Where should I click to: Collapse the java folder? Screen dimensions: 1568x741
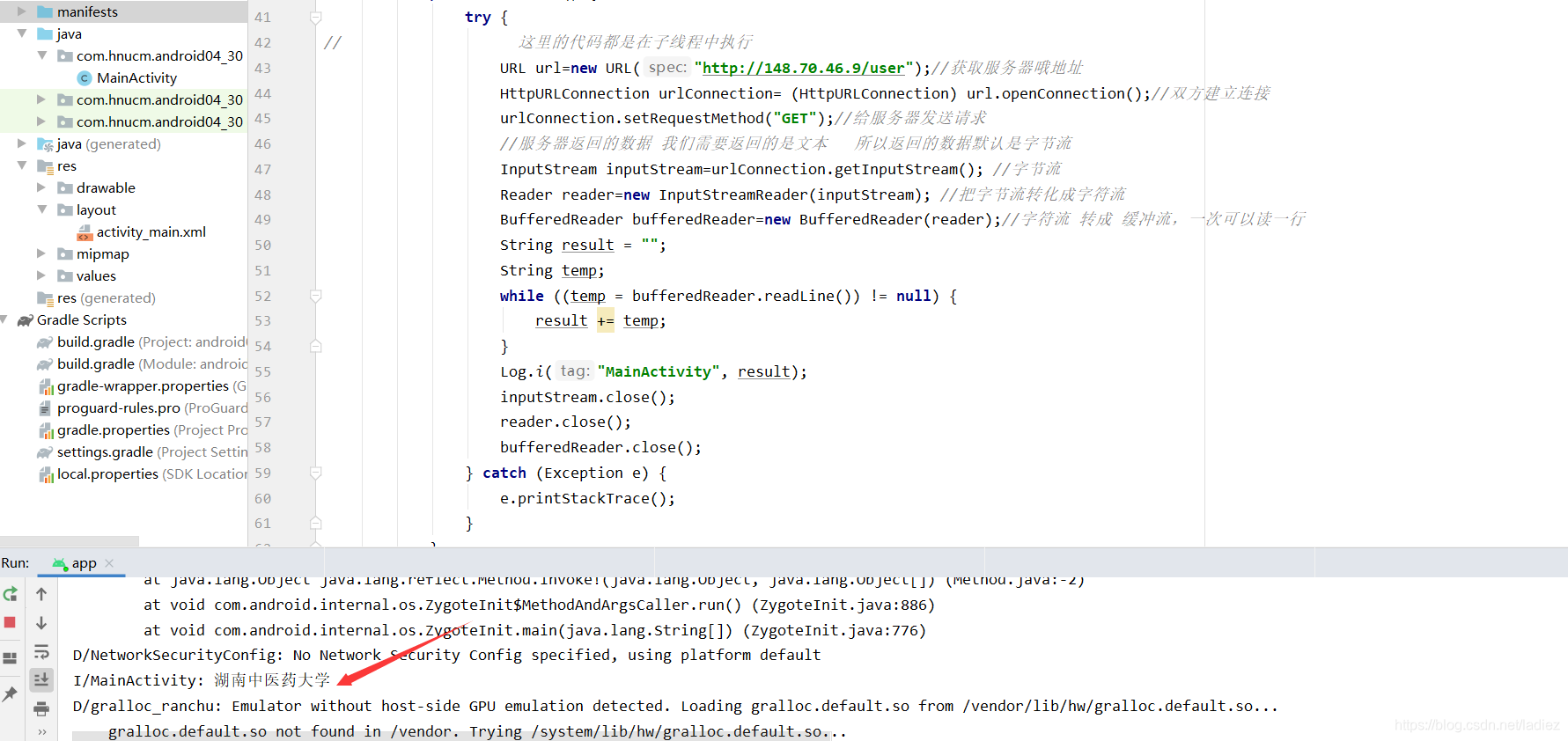[22, 33]
